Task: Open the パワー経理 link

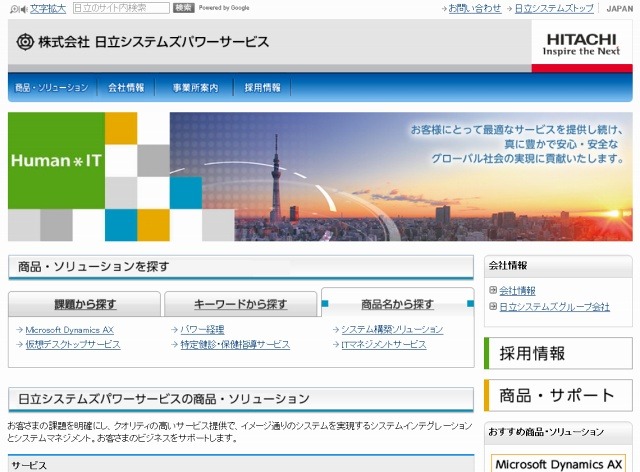Action: click(202, 330)
